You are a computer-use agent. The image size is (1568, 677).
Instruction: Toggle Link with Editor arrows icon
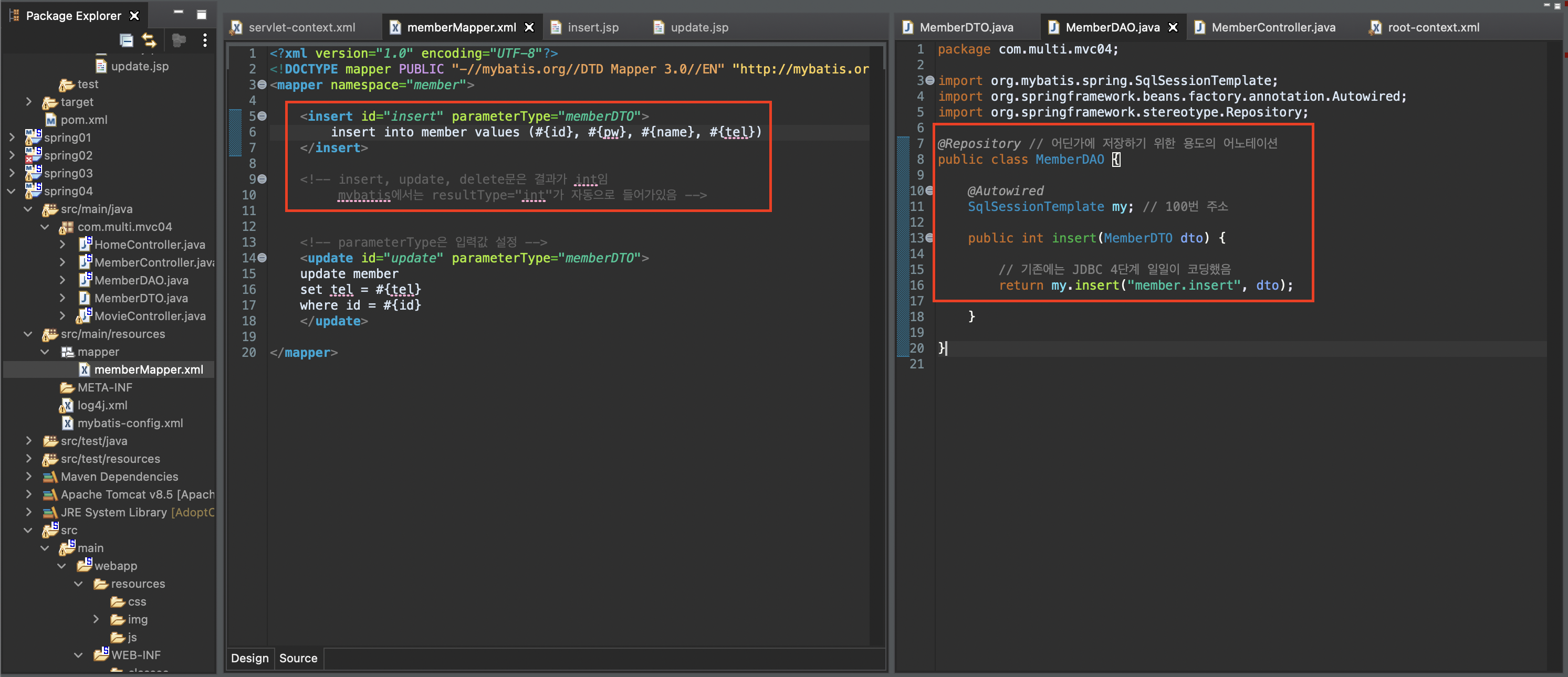[x=149, y=41]
